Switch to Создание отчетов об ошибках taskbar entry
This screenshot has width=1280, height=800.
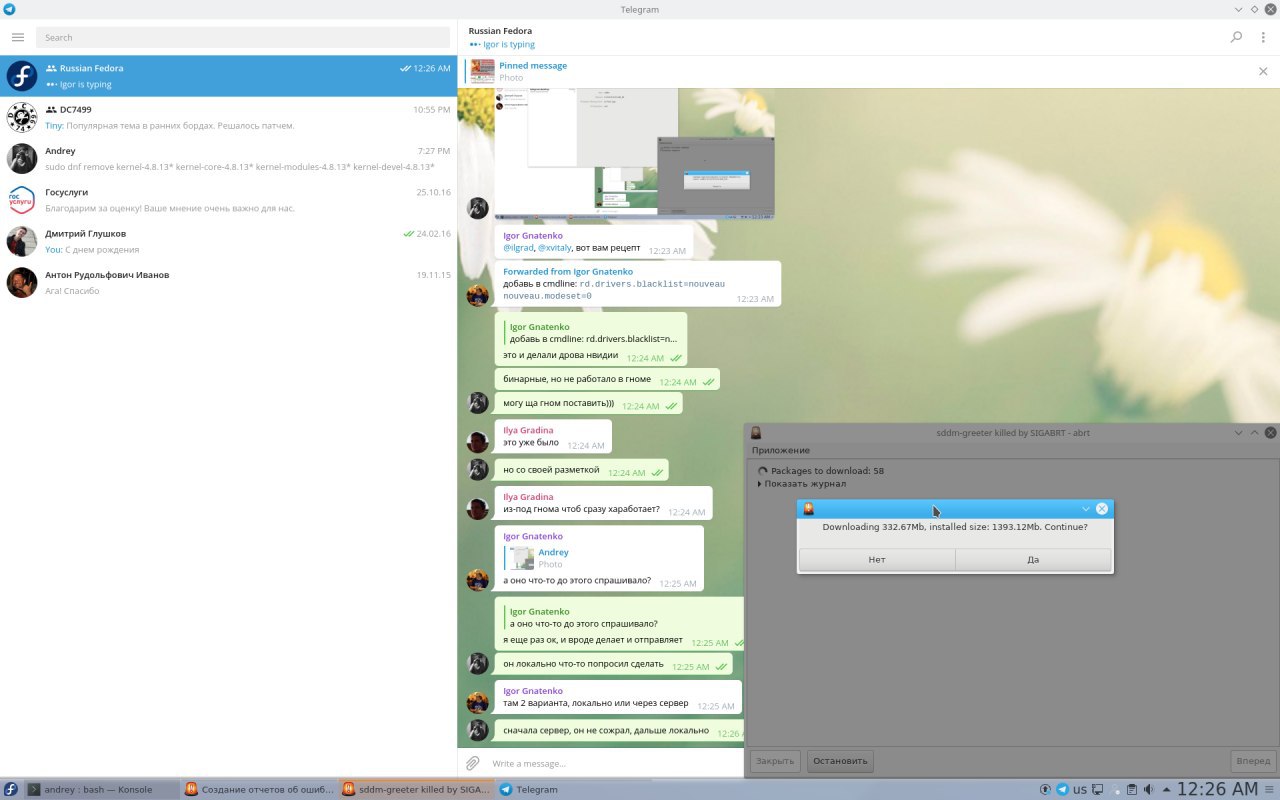point(259,789)
